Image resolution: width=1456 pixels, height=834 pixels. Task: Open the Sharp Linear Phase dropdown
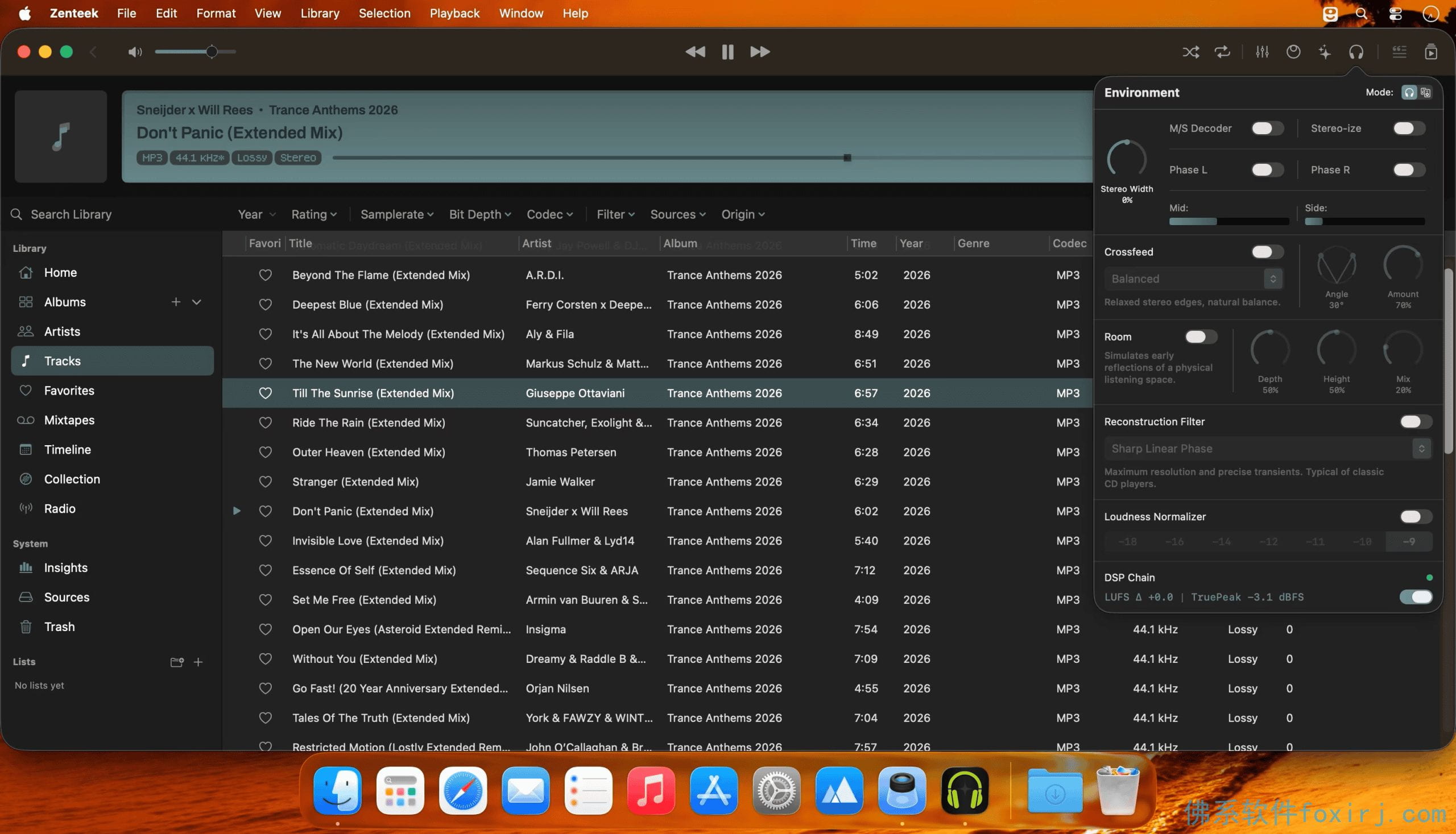pyautogui.click(x=1268, y=449)
